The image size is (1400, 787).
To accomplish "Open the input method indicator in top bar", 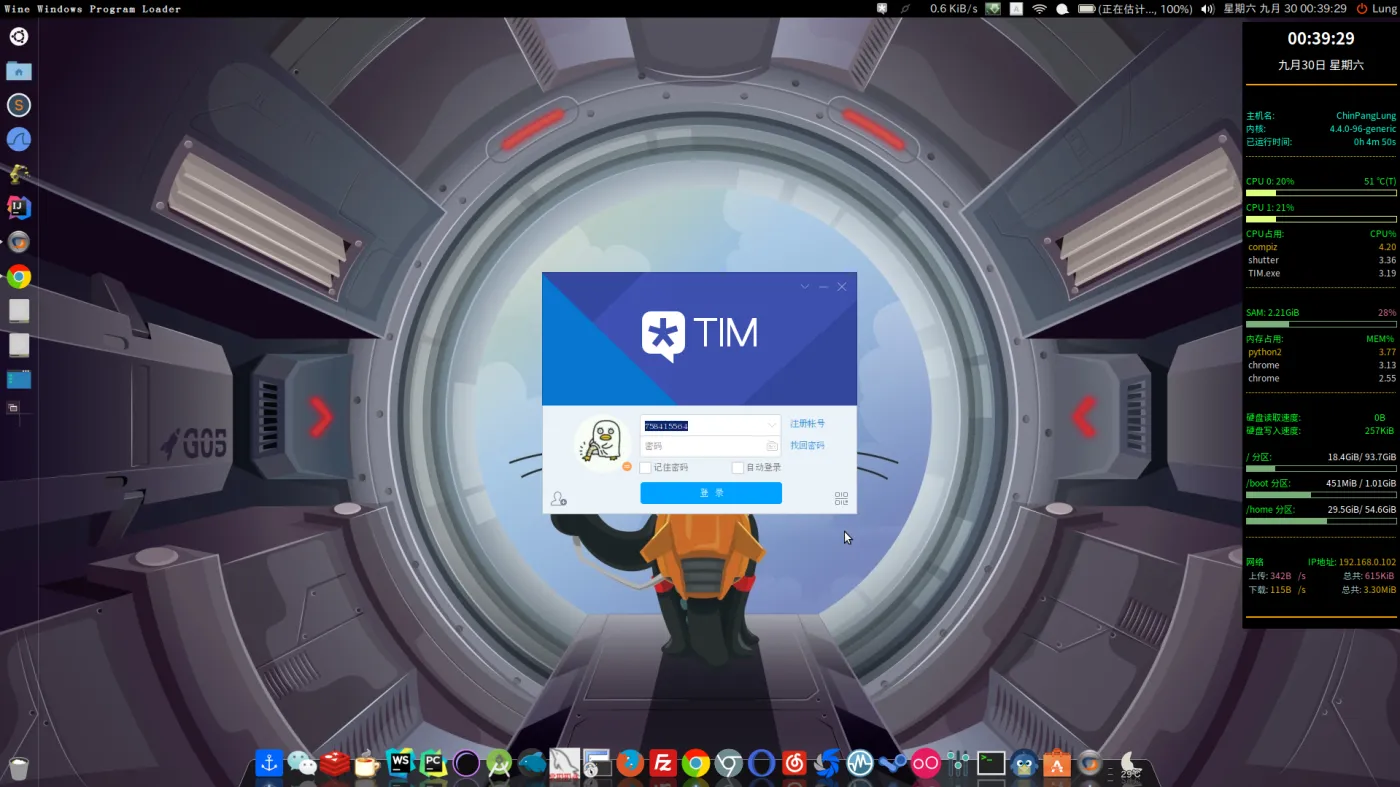I will point(1016,9).
